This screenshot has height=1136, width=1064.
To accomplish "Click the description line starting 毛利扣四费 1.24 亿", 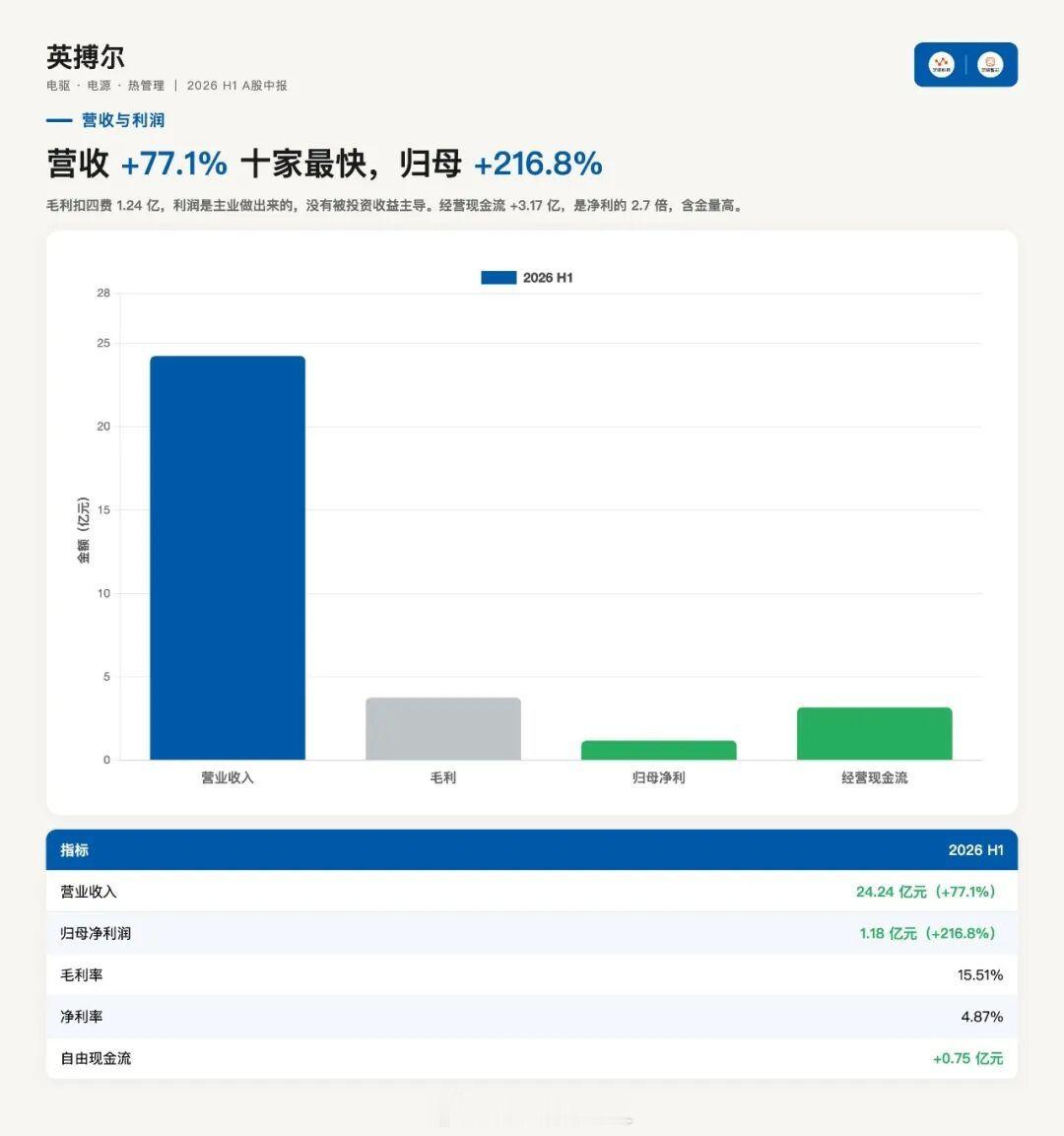I will pyautogui.click(x=395, y=206).
